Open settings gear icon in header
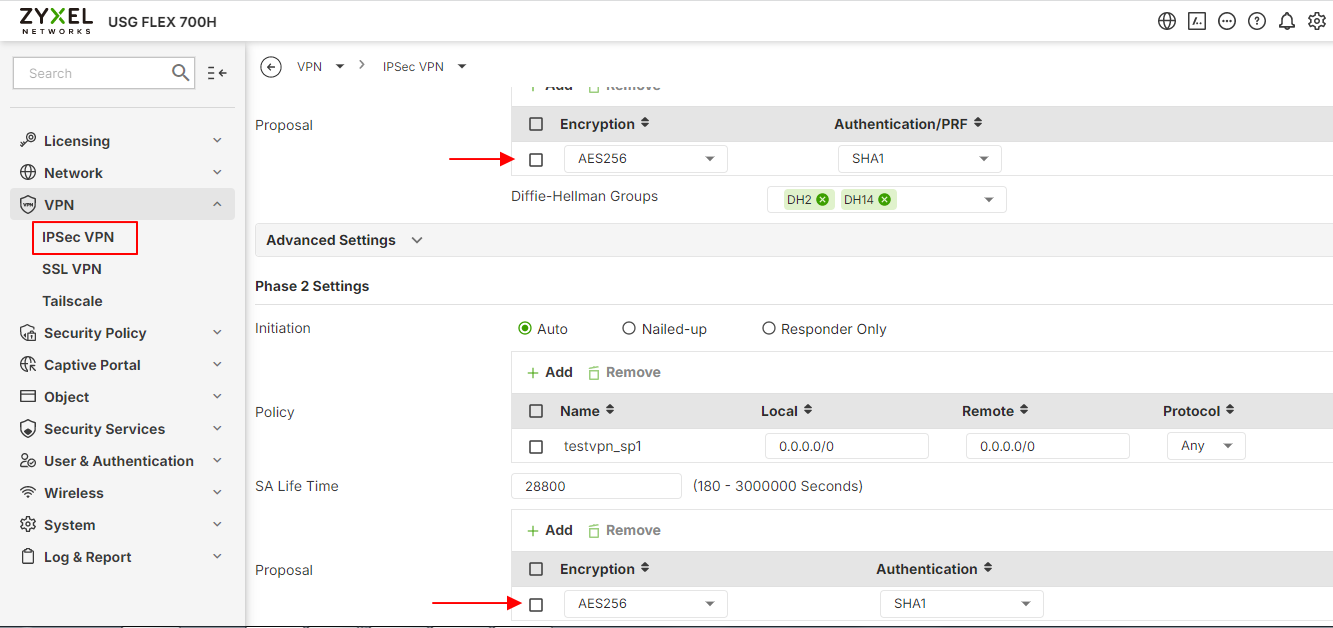 pyautogui.click(x=1317, y=21)
